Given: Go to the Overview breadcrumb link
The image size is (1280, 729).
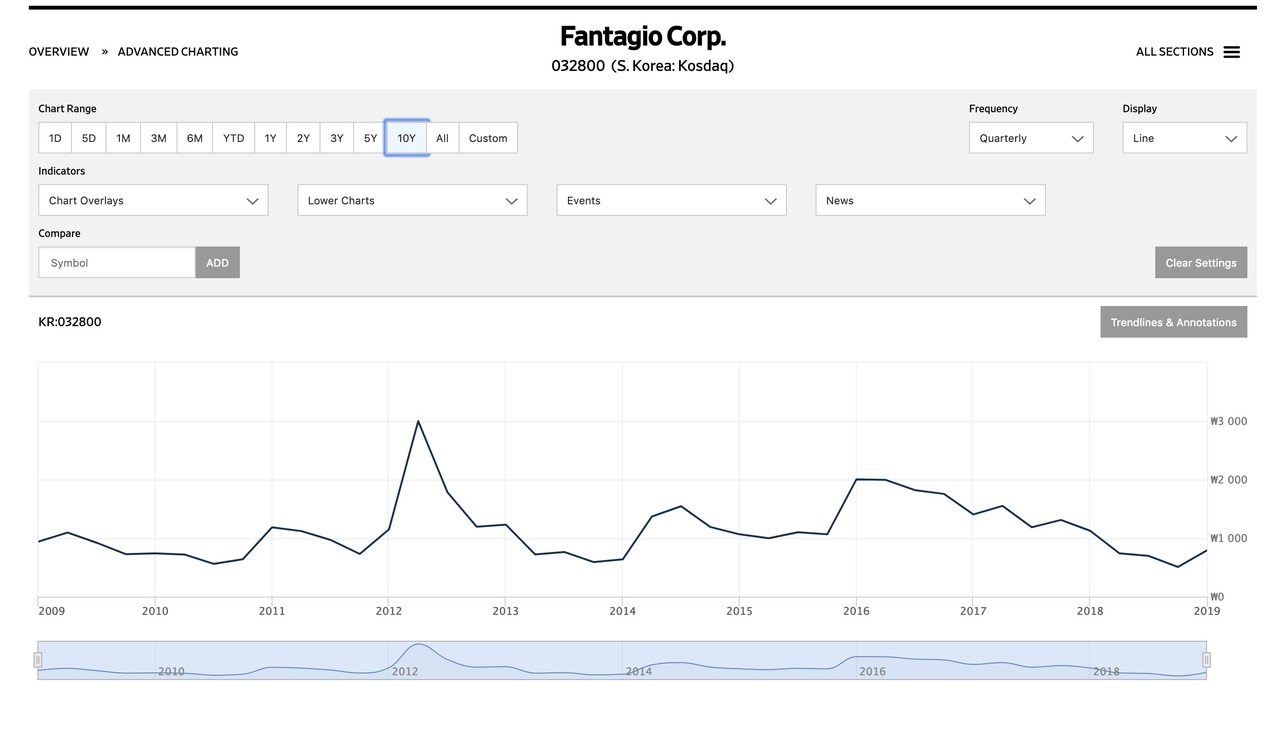Looking at the screenshot, I should pyautogui.click(x=59, y=52).
